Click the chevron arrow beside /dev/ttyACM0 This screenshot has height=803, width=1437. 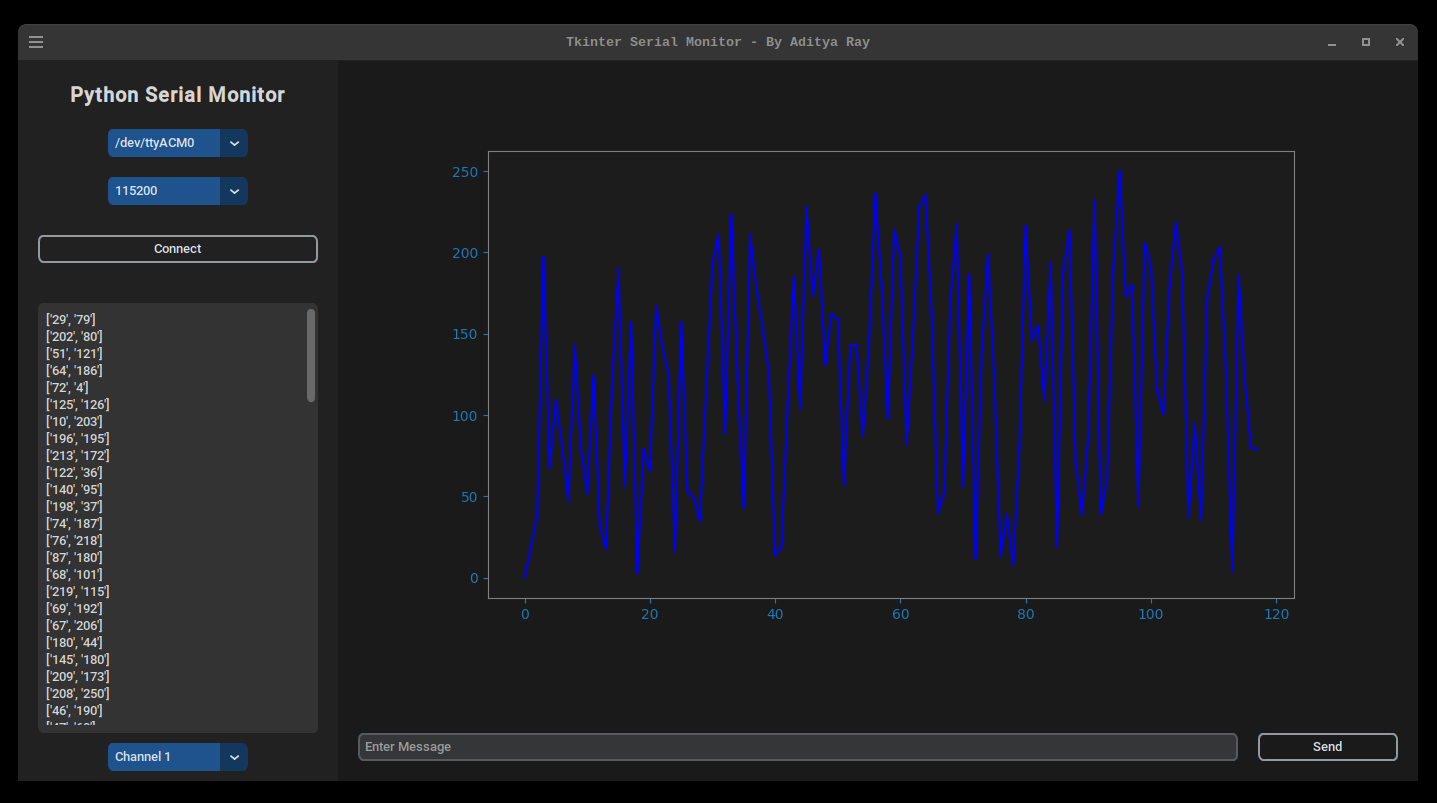[x=234, y=143]
